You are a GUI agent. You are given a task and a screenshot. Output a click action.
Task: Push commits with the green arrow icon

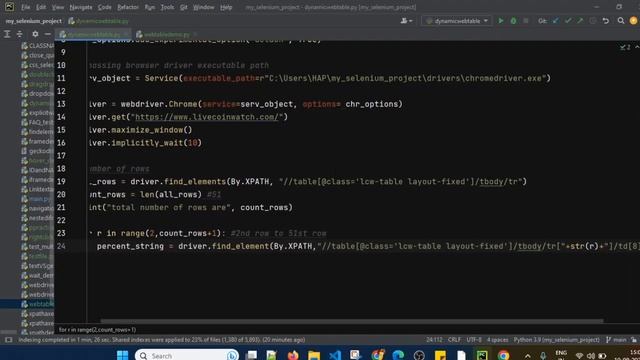[x=580, y=21]
